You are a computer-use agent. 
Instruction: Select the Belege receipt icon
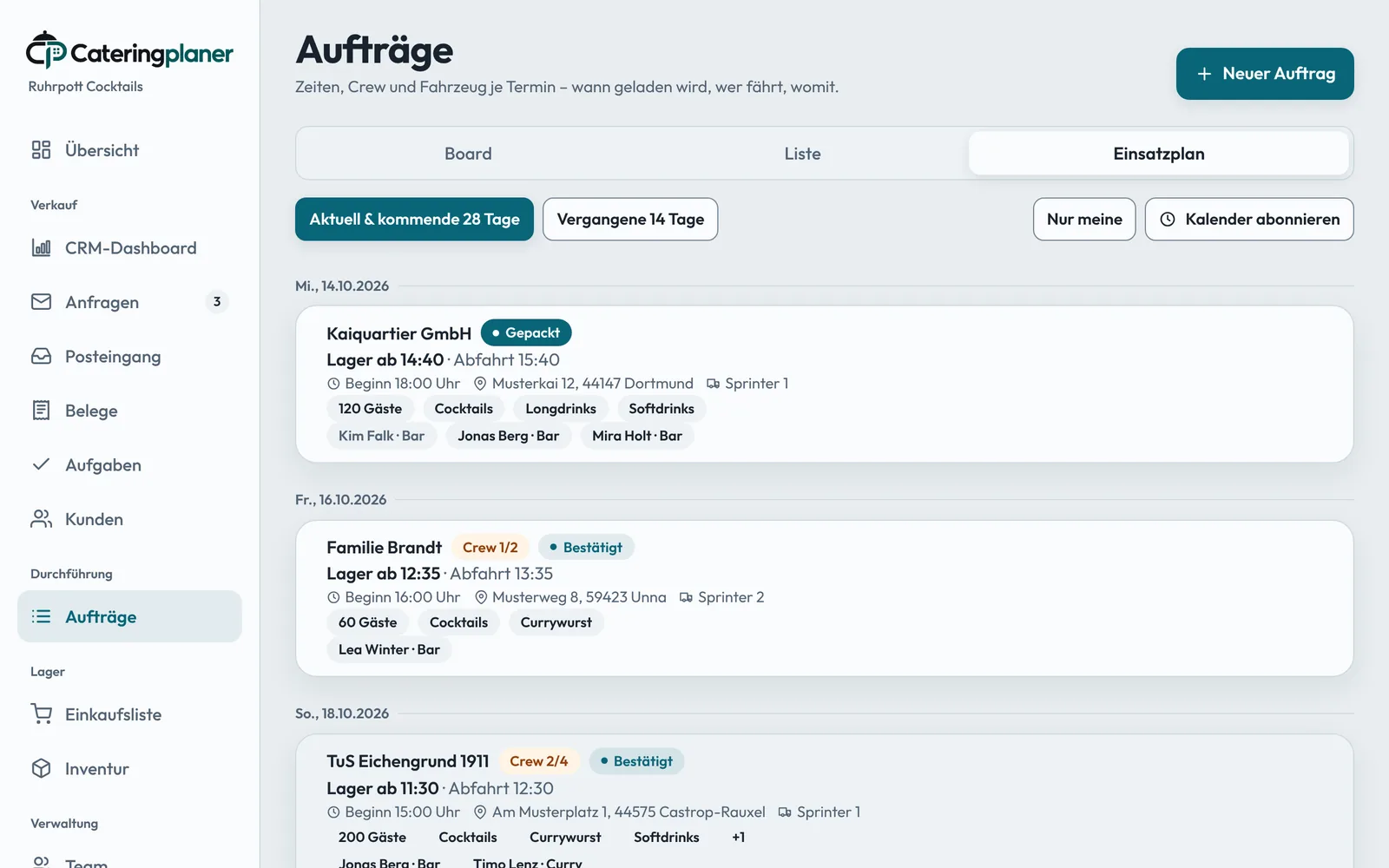click(41, 411)
